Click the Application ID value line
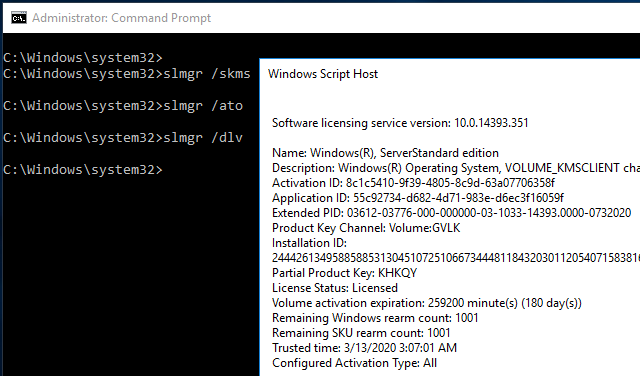 418,198
